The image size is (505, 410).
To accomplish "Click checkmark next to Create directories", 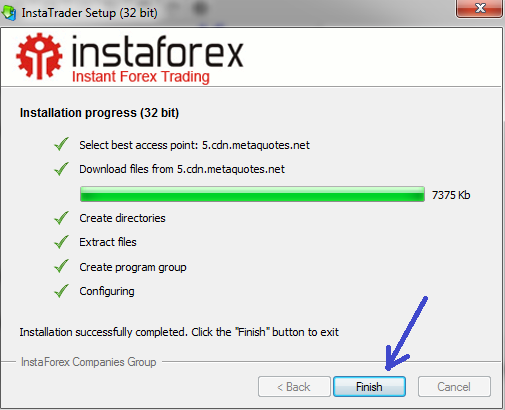I will click(x=61, y=218).
